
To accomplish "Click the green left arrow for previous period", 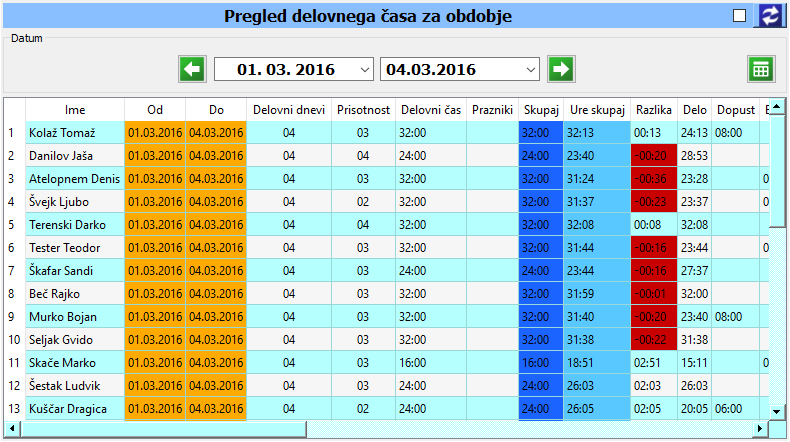I will tap(191, 69).
